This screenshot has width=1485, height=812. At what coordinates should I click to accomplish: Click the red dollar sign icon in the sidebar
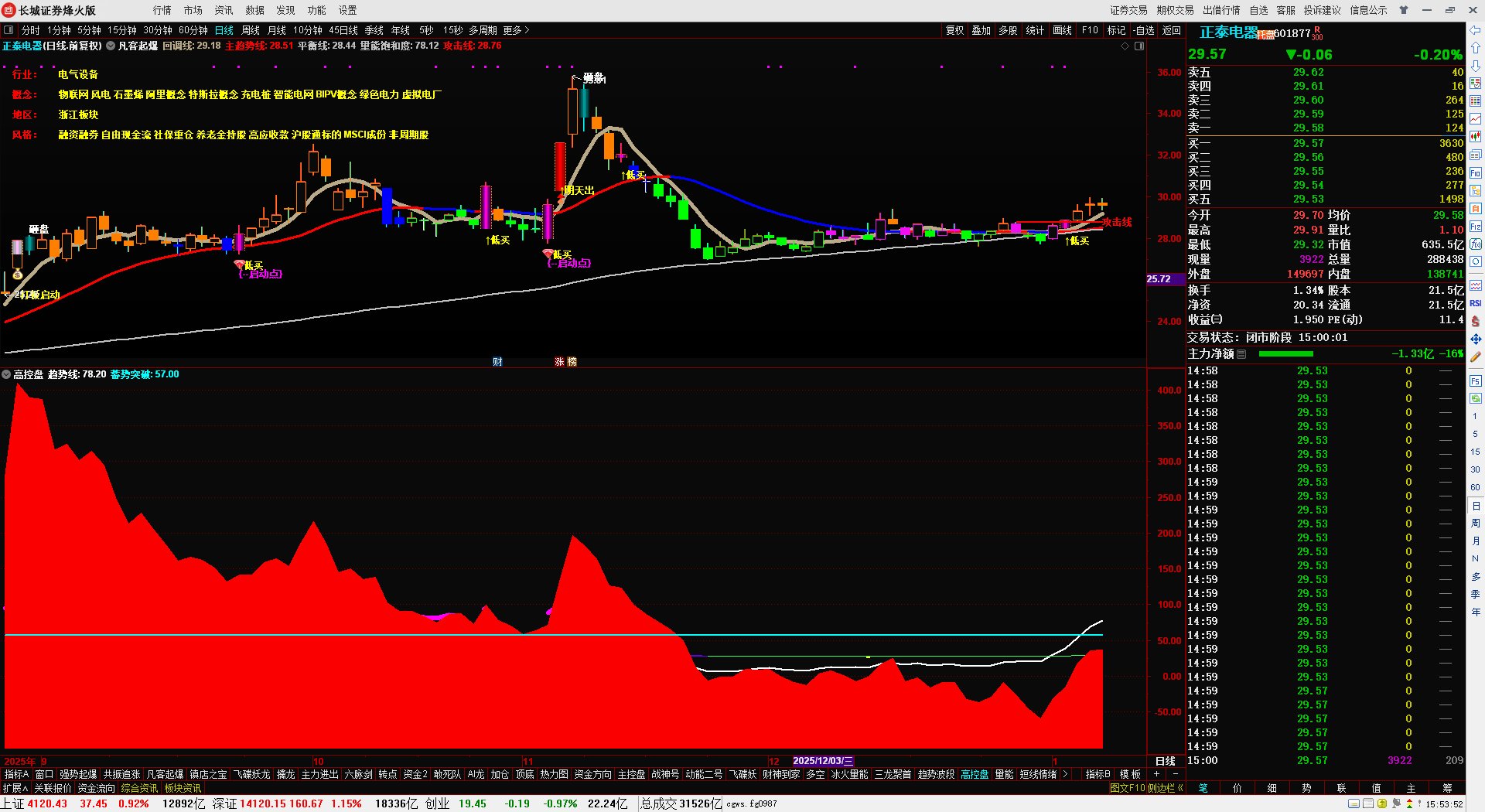[x=1476, y=321]
